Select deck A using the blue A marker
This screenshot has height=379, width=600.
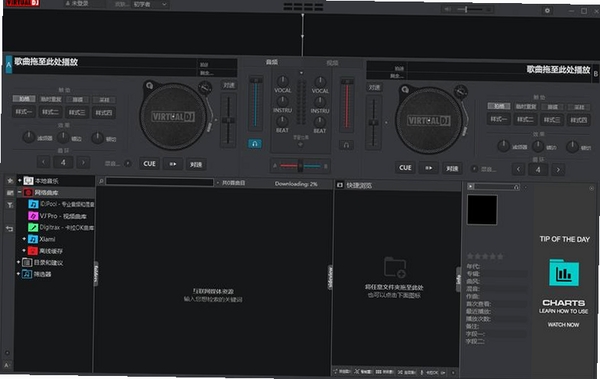pos(9,65)
